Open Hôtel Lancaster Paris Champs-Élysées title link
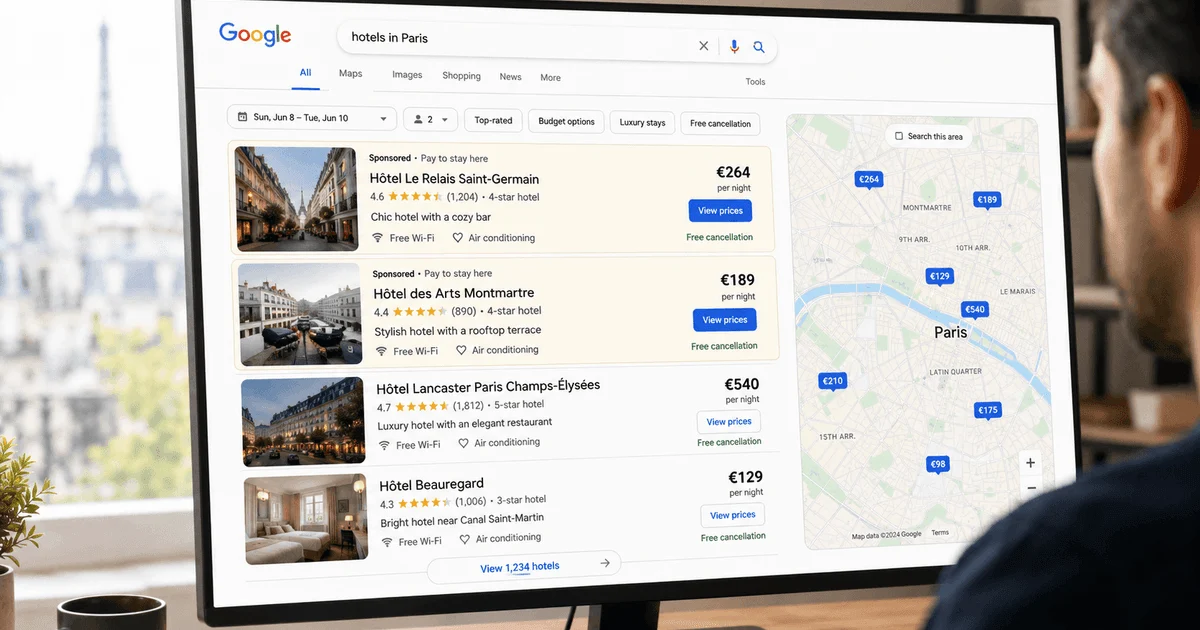The image size is (1200, 630). [x=488, y=387]
